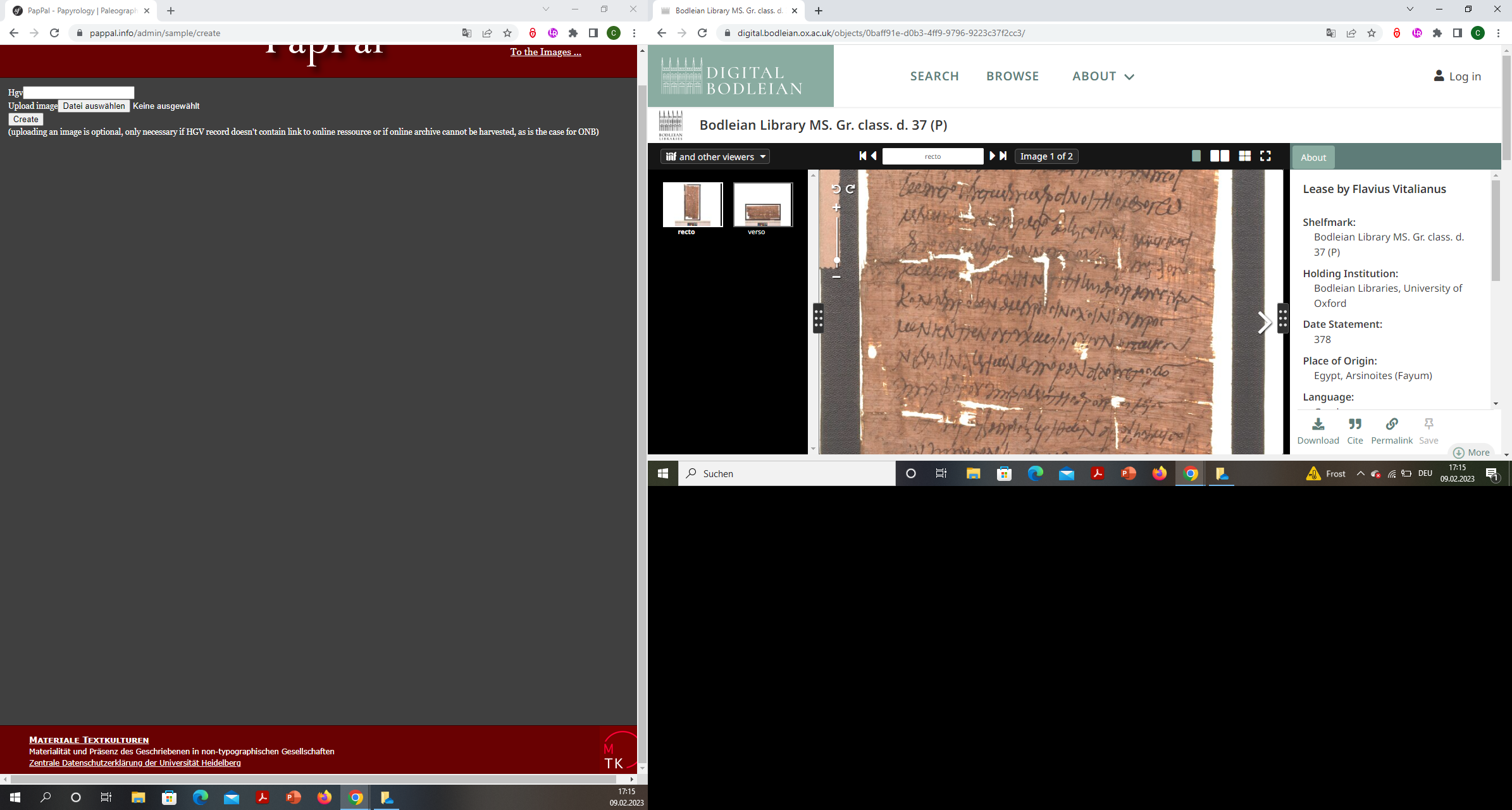Viewport: 1512px width, 810px height.
Task: Switch to single page view mode
Action: [1196, 156]
